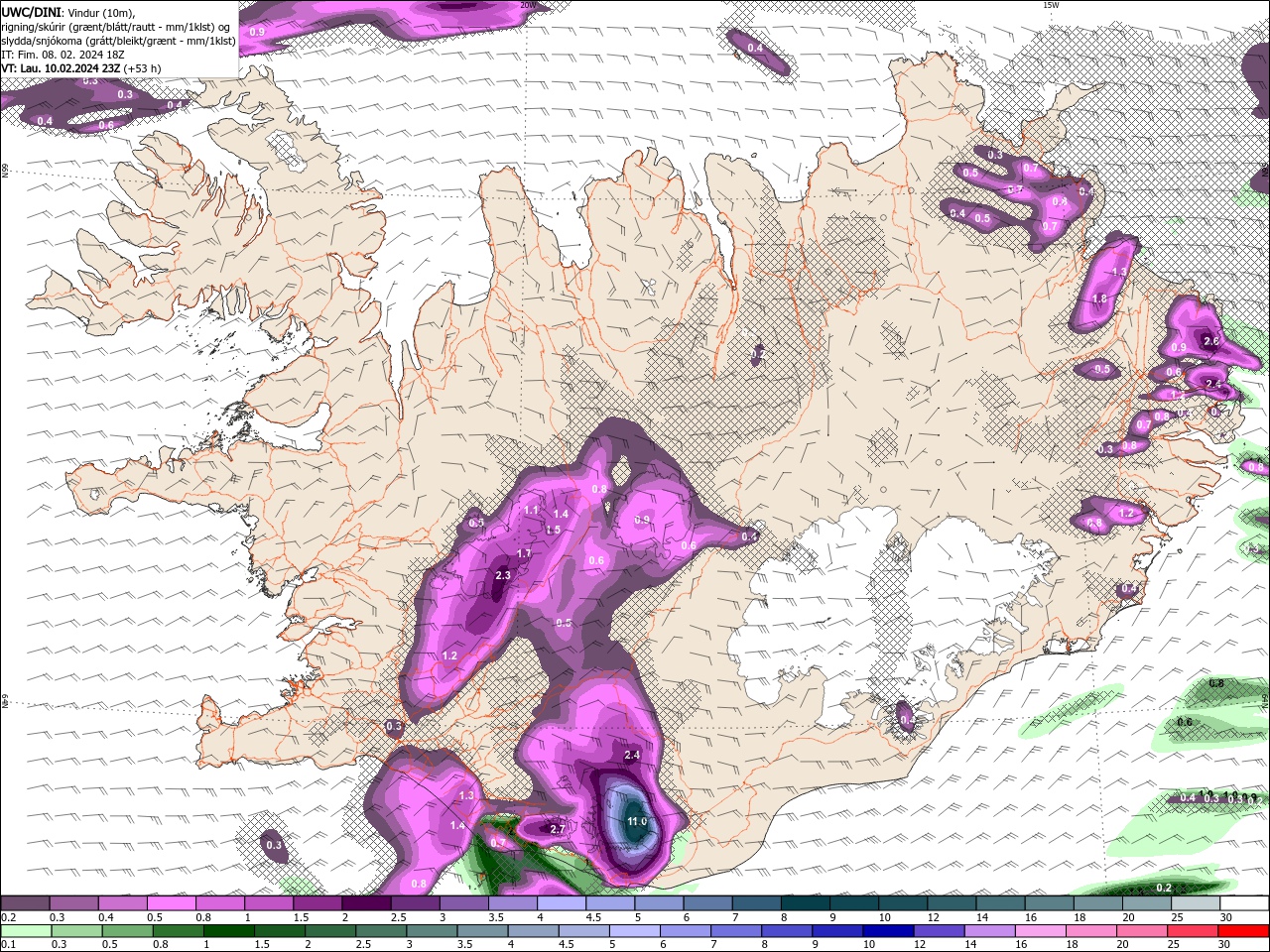Pick the 0.2 swatch on the snow scale

(x=25, y=903)
